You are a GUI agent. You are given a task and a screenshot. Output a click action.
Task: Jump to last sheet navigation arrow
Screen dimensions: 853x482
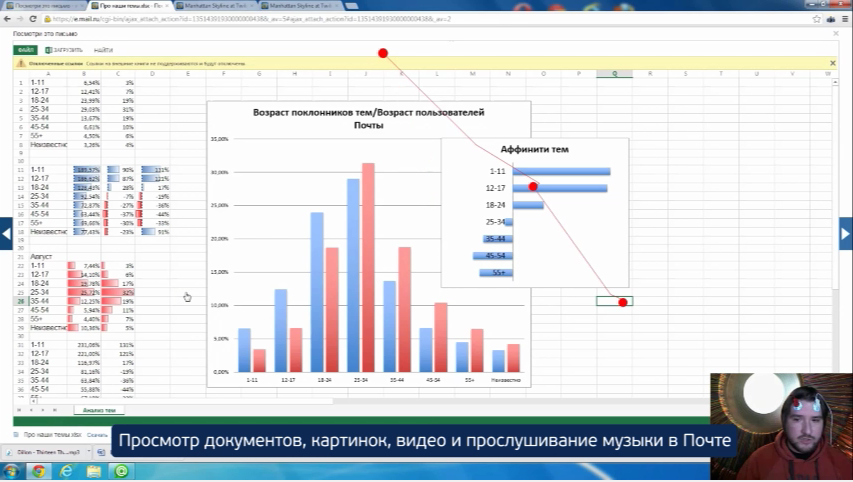coord(55,410)
